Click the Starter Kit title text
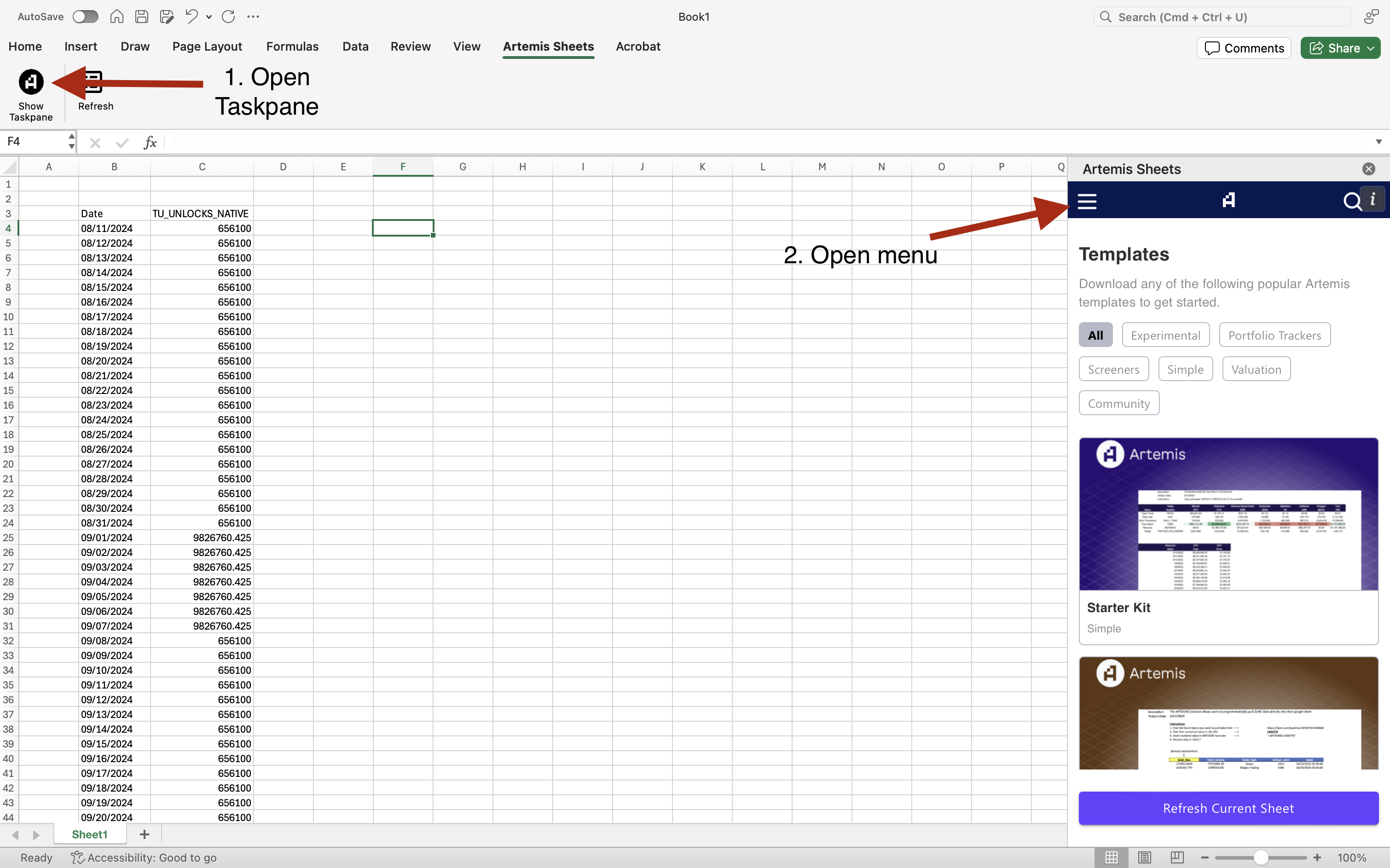Viewport: 1390px width, 868px height. coord(1118,608)
